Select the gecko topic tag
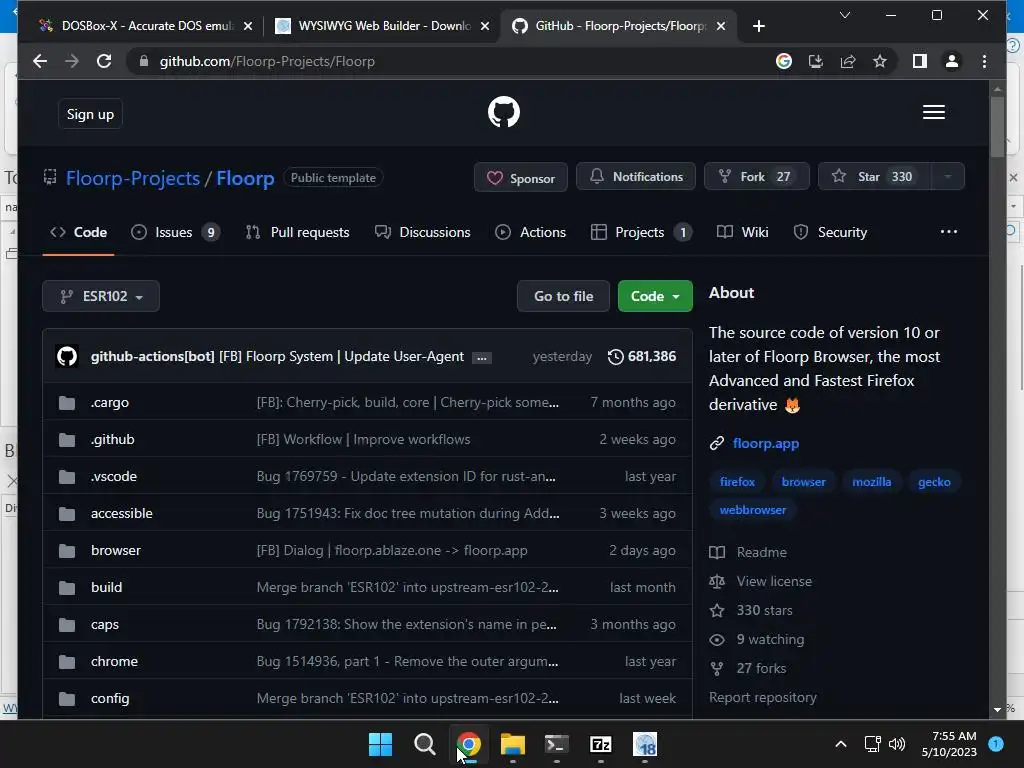 (934, 482)
